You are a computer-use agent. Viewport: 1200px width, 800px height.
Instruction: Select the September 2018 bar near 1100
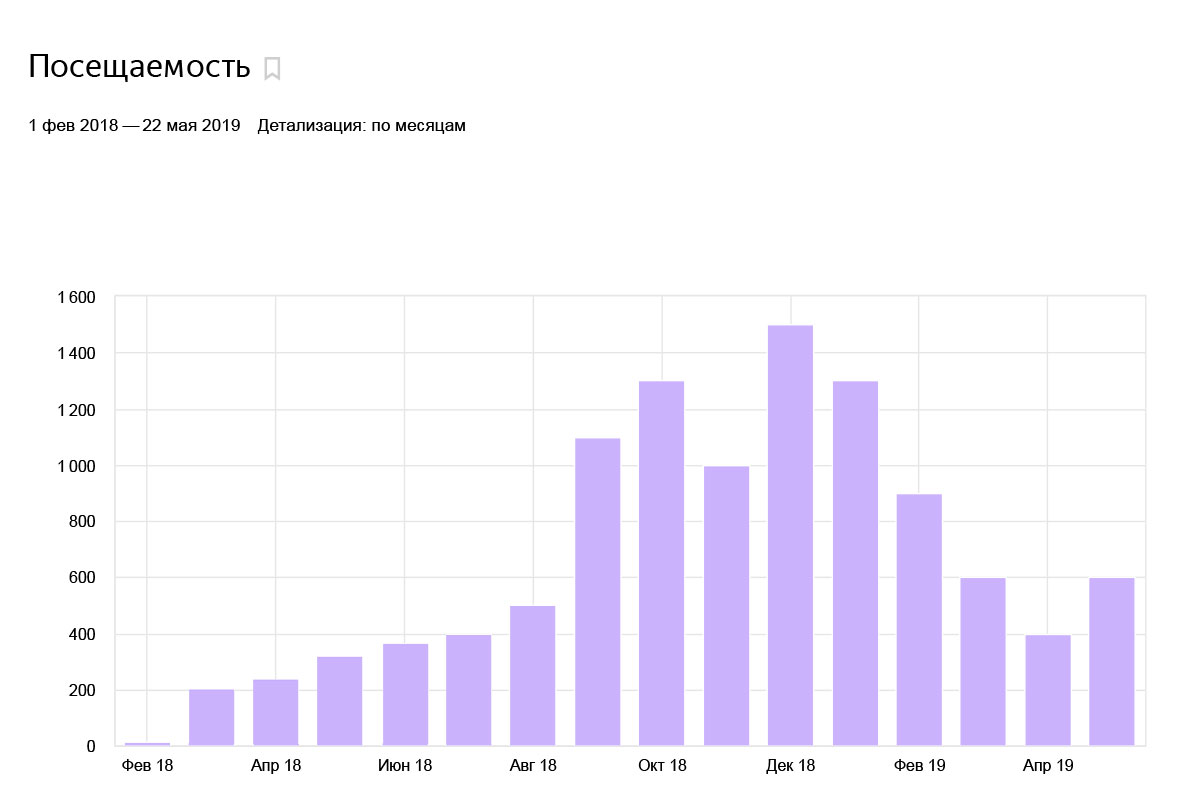[x=597, y=592]
